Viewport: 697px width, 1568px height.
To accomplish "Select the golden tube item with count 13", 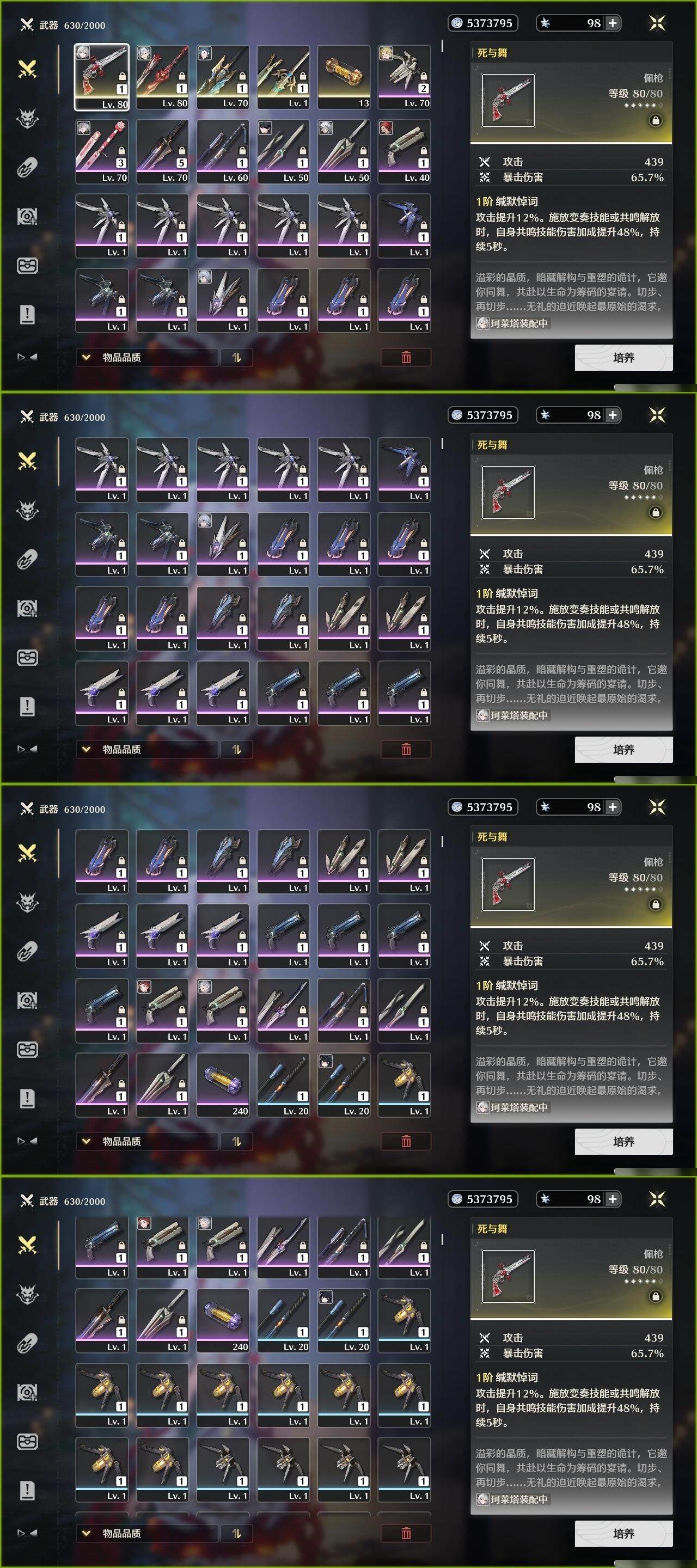I will pyautogui.click(x=343, y=77).
